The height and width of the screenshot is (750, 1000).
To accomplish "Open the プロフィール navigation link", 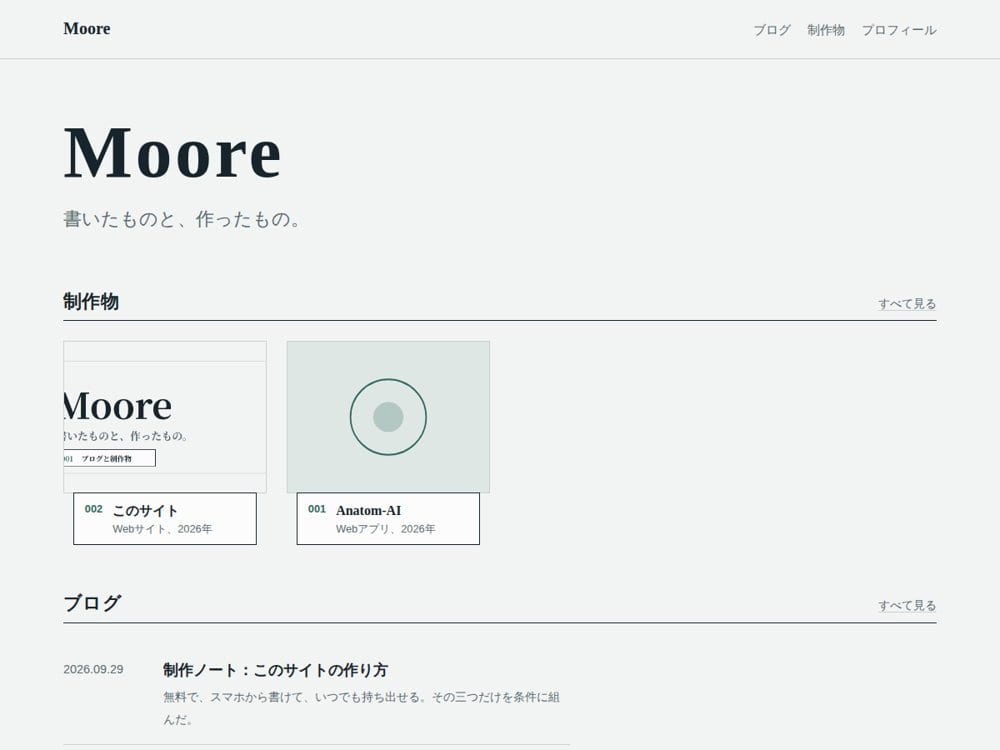I will 899,30.
